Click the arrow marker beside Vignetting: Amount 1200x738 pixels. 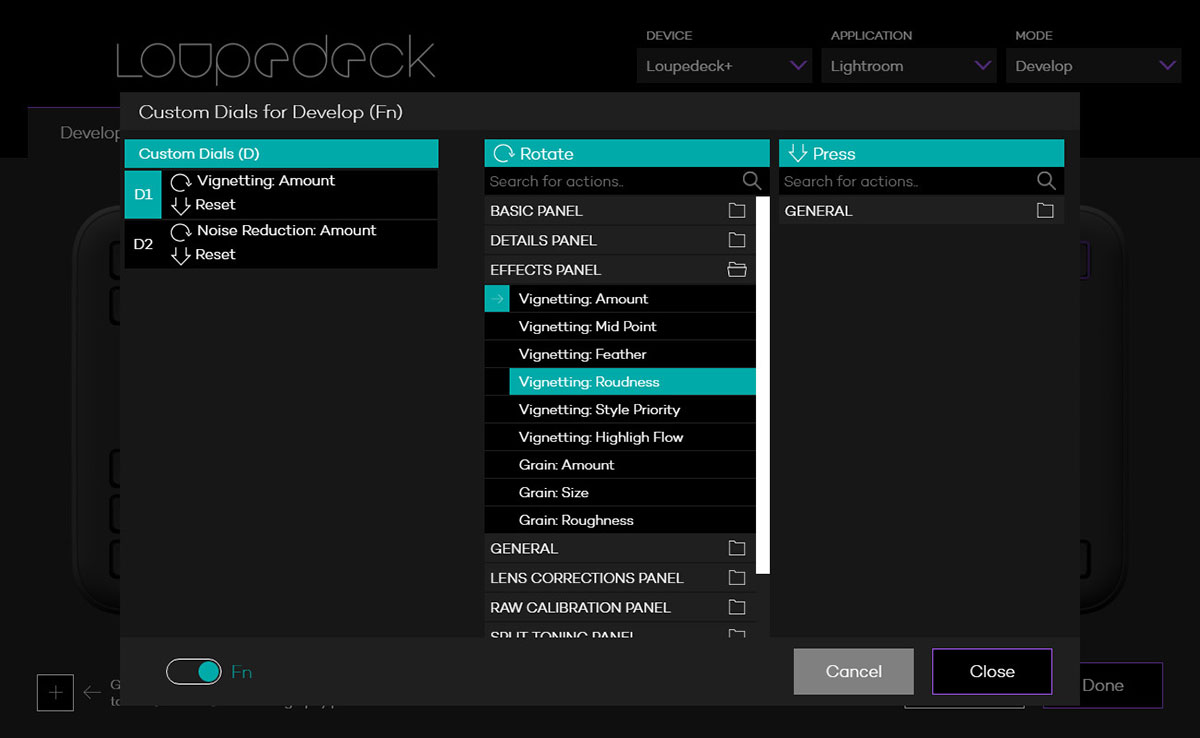[x=497, y=299]
